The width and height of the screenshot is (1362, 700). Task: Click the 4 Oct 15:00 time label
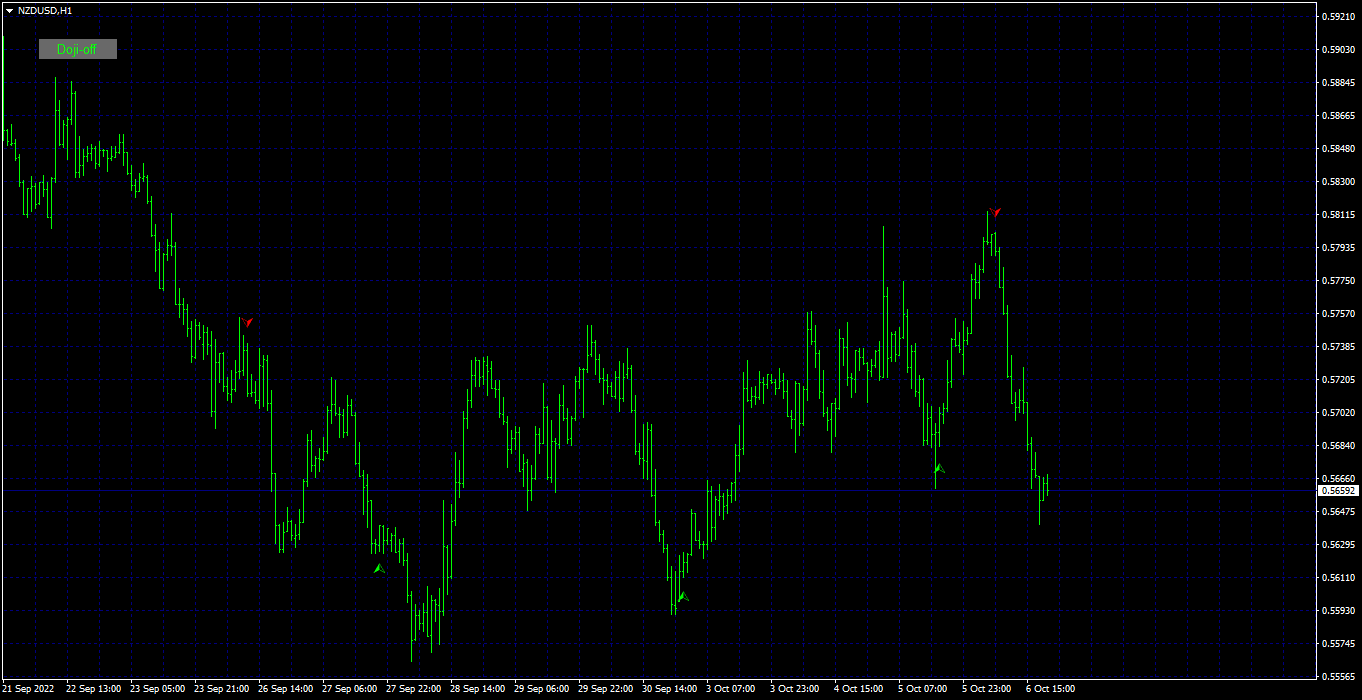click(858, 689)
